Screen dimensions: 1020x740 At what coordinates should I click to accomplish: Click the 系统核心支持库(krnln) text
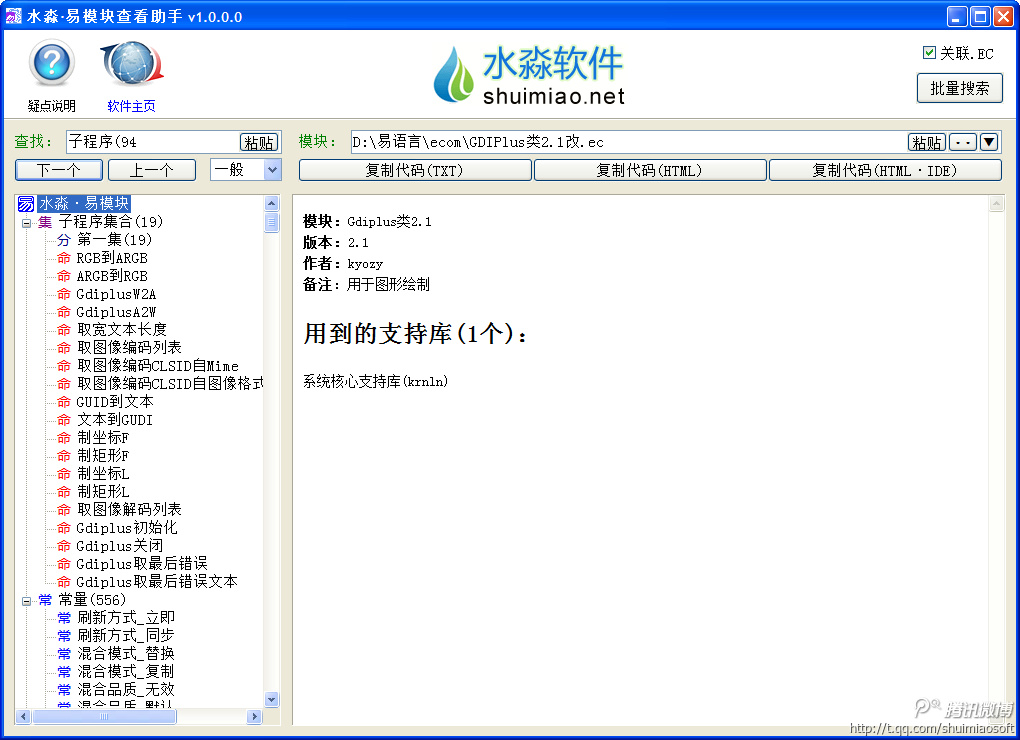(375, 381)
